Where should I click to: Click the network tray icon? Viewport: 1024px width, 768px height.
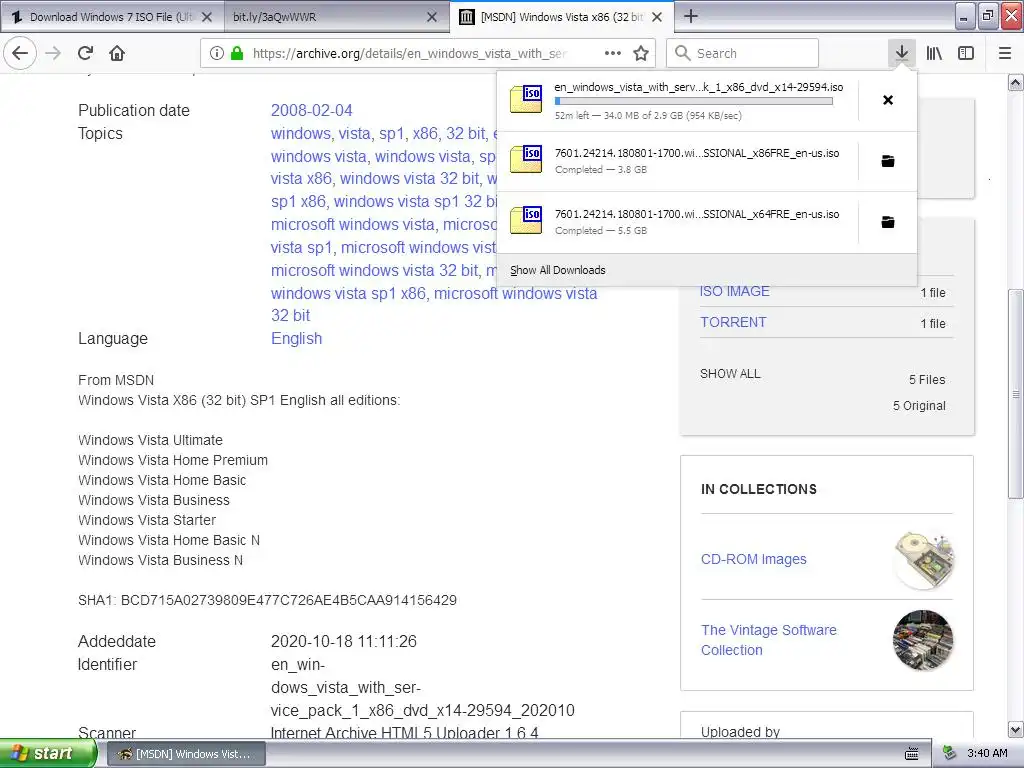(950, 753)
